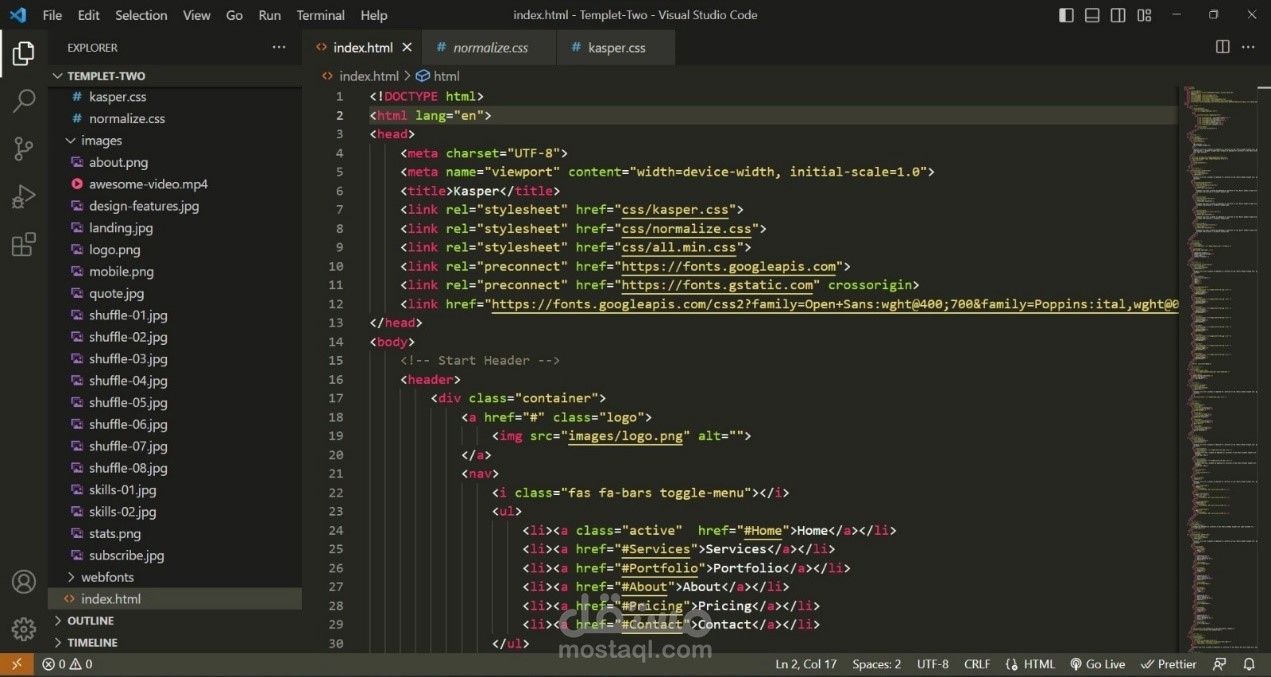Open shuffle-04.jpg in the explorer
This screenshot has width=1271, height=677.
tap(175, 381)
